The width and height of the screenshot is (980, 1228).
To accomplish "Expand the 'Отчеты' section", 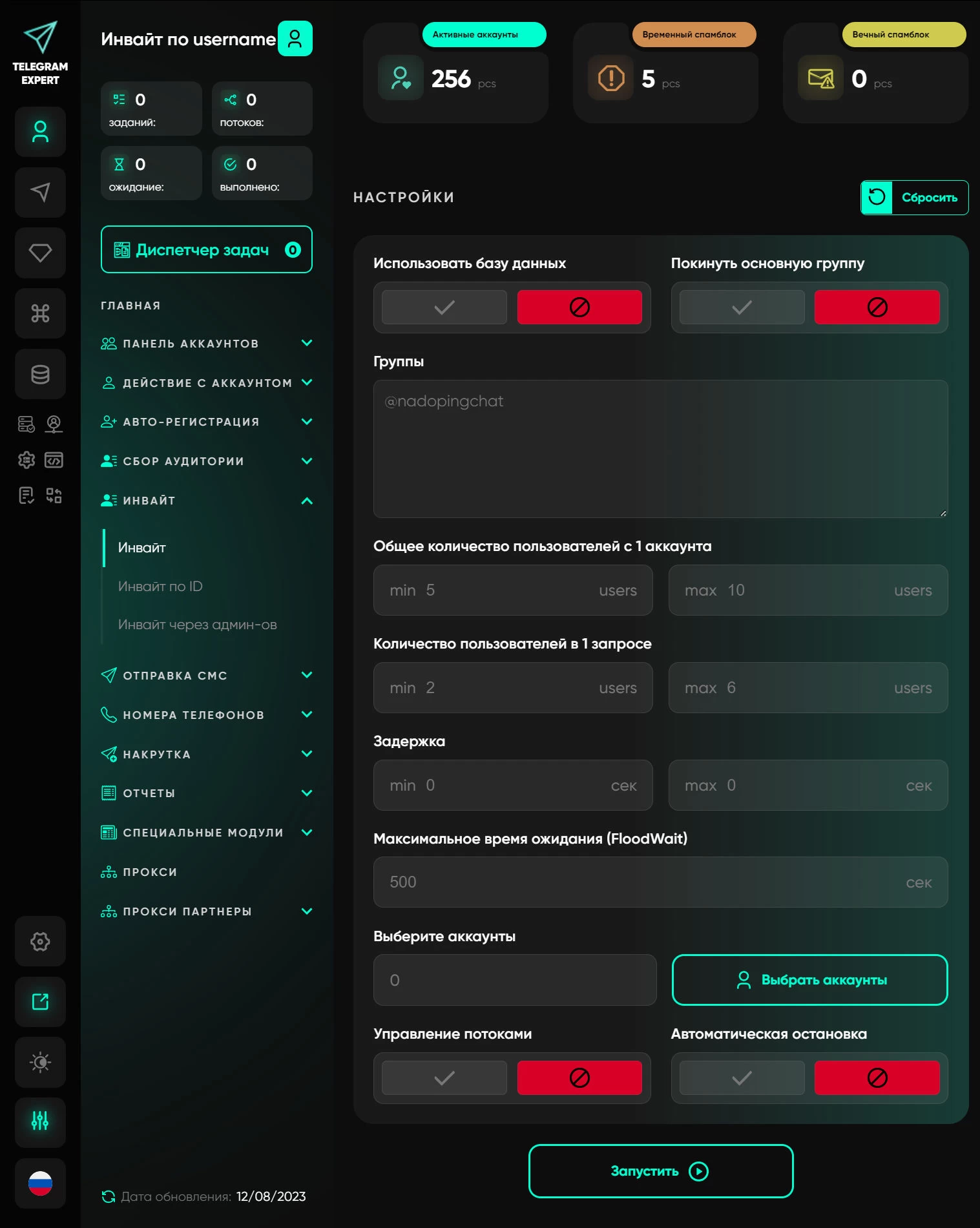I will (207, 793).
